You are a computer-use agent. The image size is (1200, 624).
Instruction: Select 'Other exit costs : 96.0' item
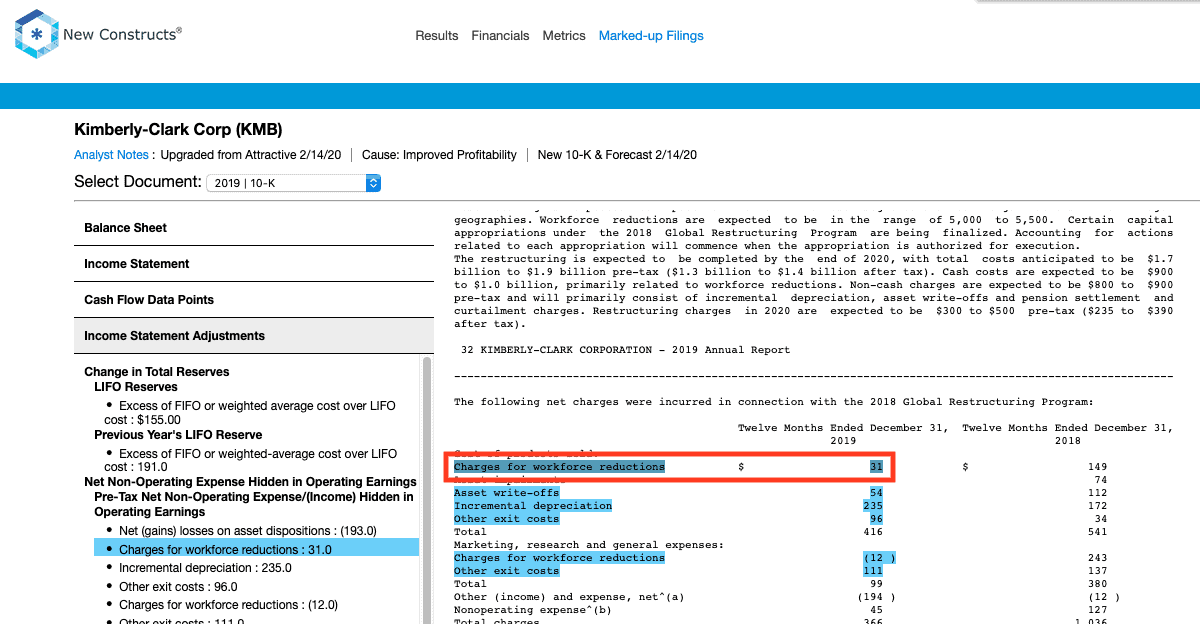(178, 587)
